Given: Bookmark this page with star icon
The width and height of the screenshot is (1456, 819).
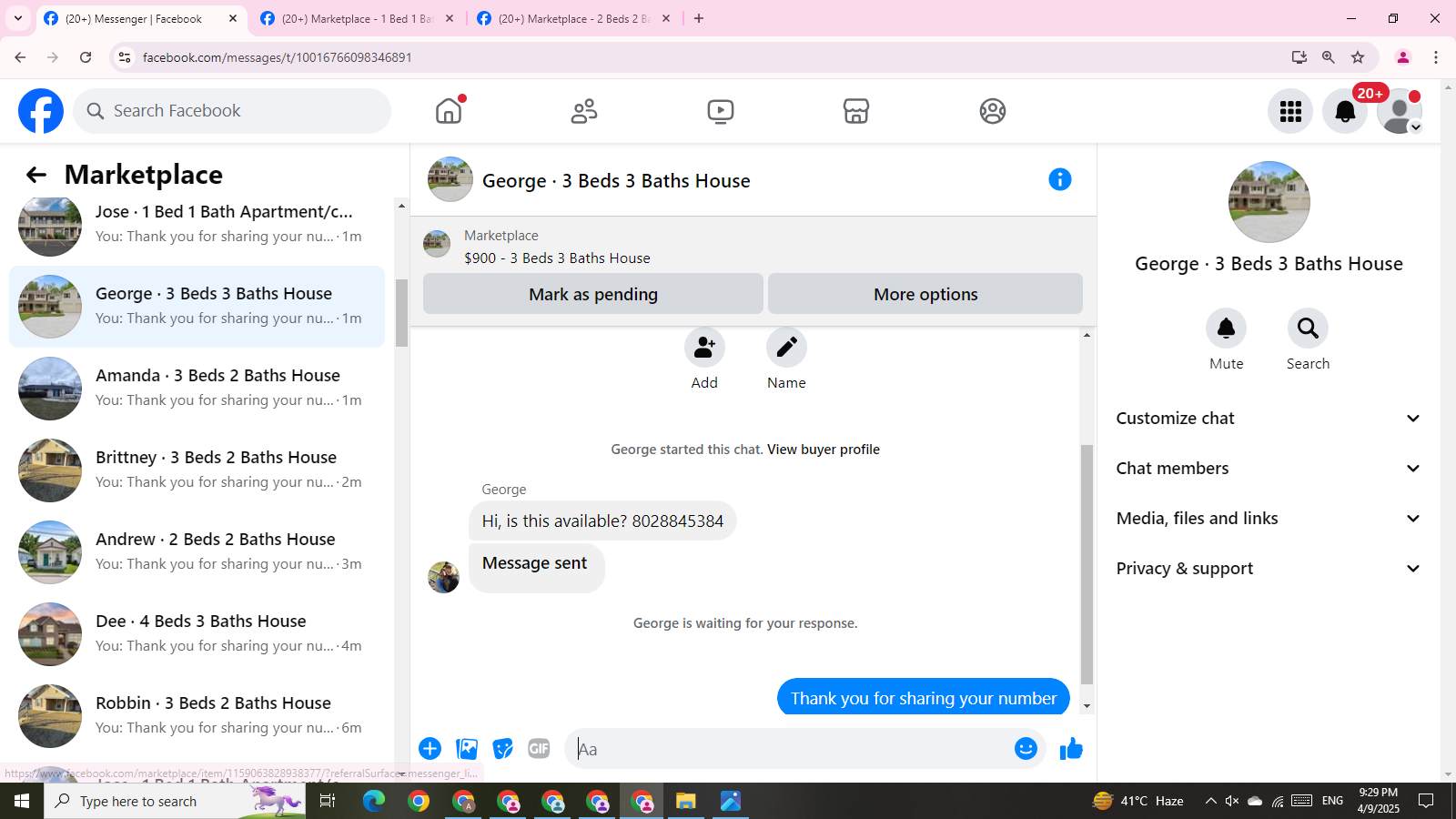Looking at the screenshot, I should [1358, 57].
